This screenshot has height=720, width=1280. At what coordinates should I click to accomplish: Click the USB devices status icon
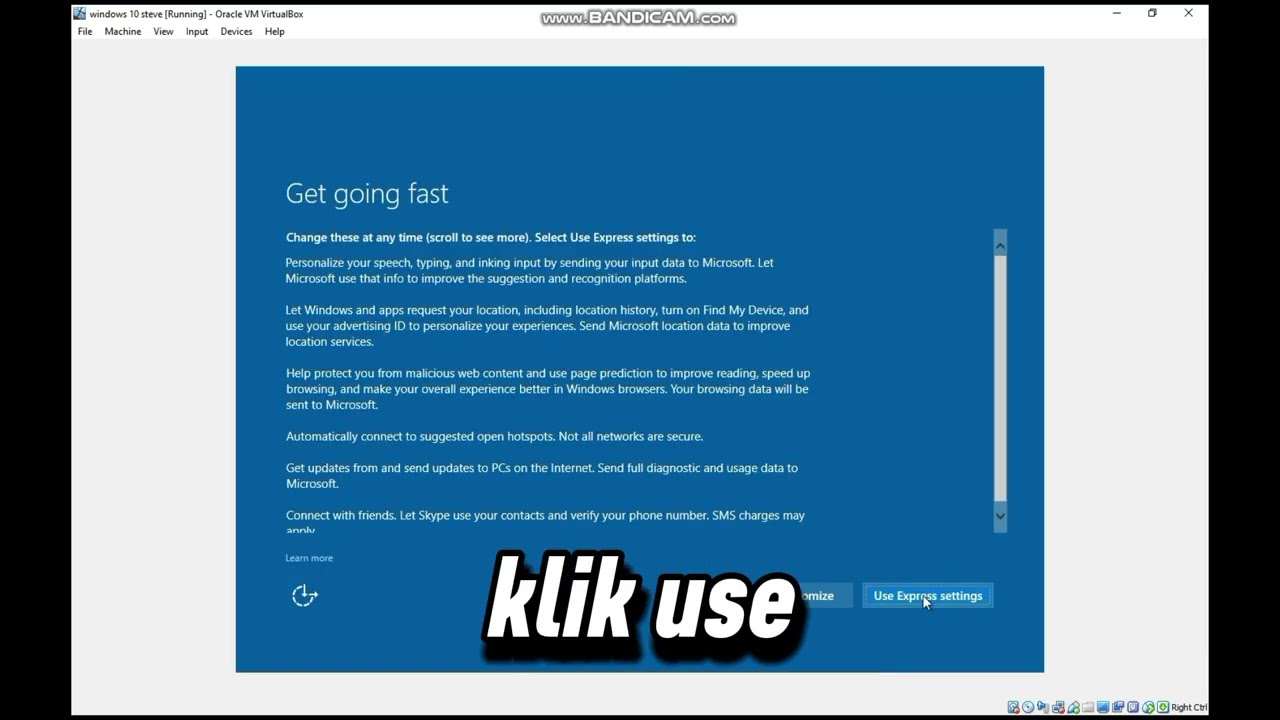pyautogui.click(x=1074, y=707)
